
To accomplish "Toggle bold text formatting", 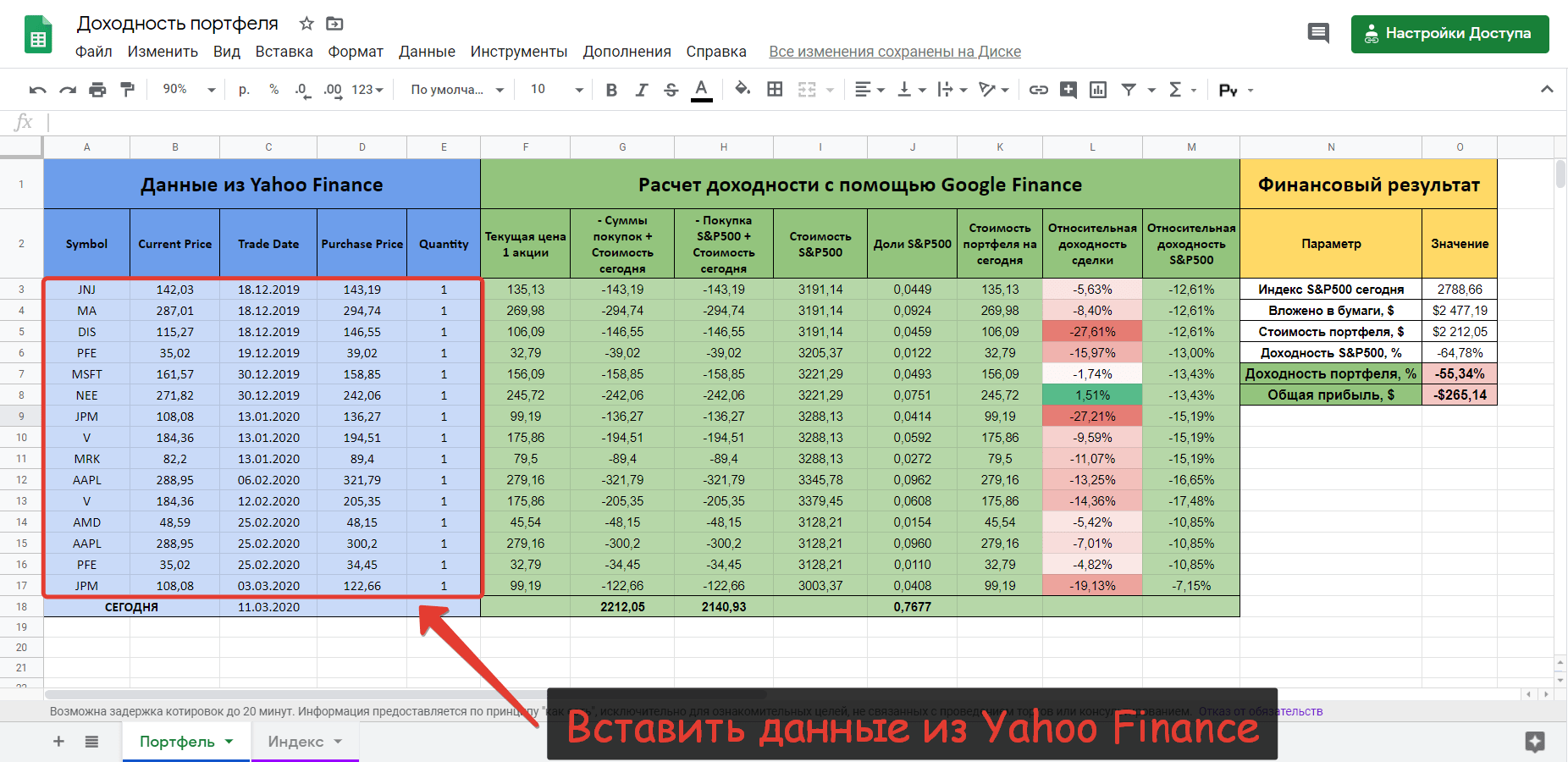I will pos(611,90).
